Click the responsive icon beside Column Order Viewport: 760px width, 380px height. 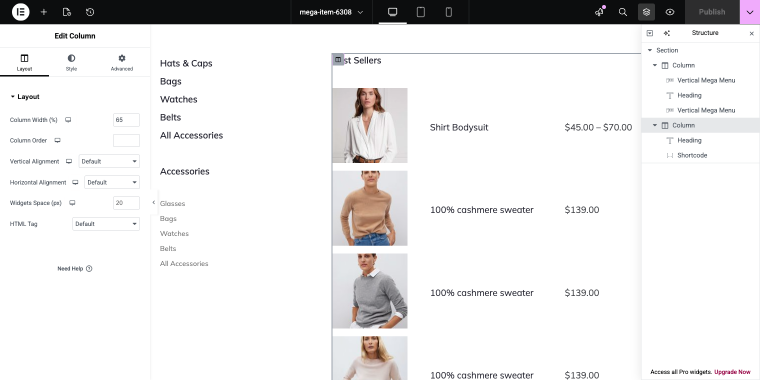click(57, 141)
